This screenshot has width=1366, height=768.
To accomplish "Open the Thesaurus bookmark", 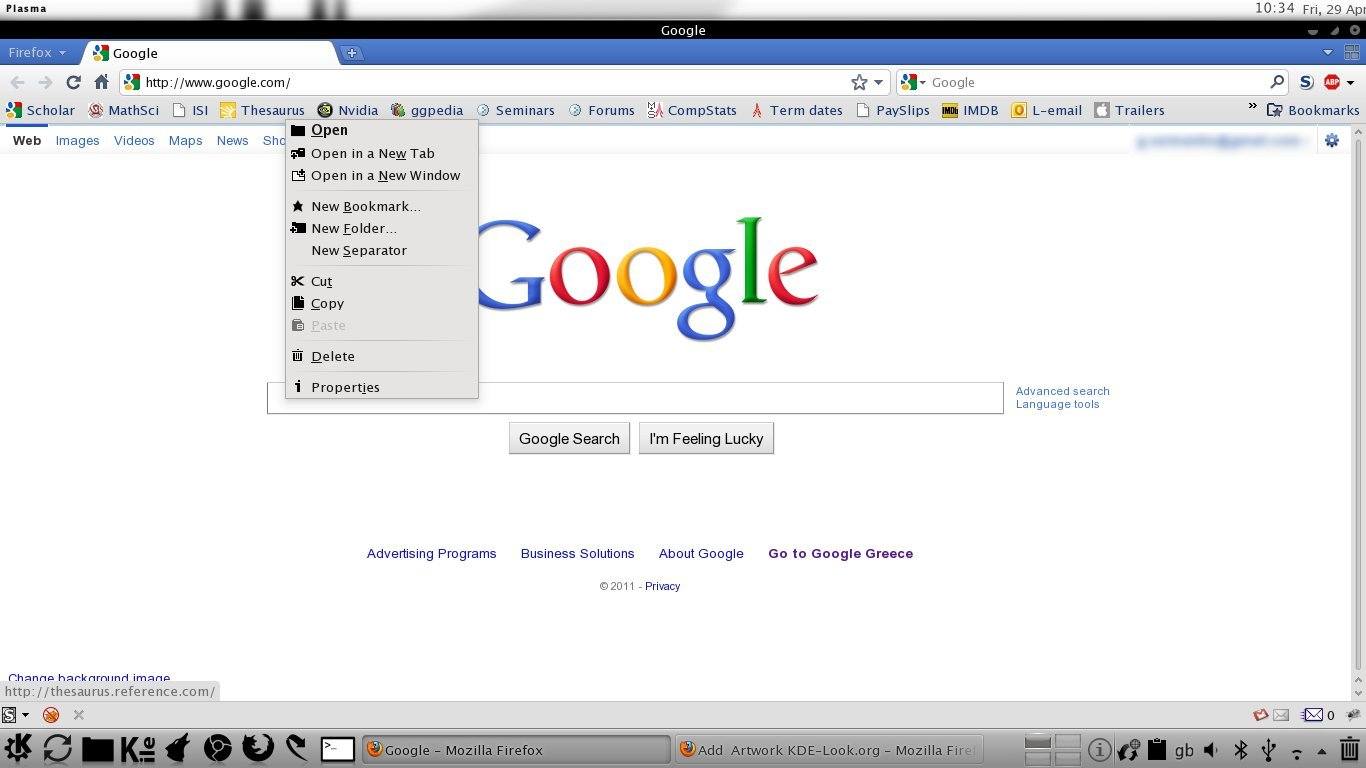I will click(262, 110).
